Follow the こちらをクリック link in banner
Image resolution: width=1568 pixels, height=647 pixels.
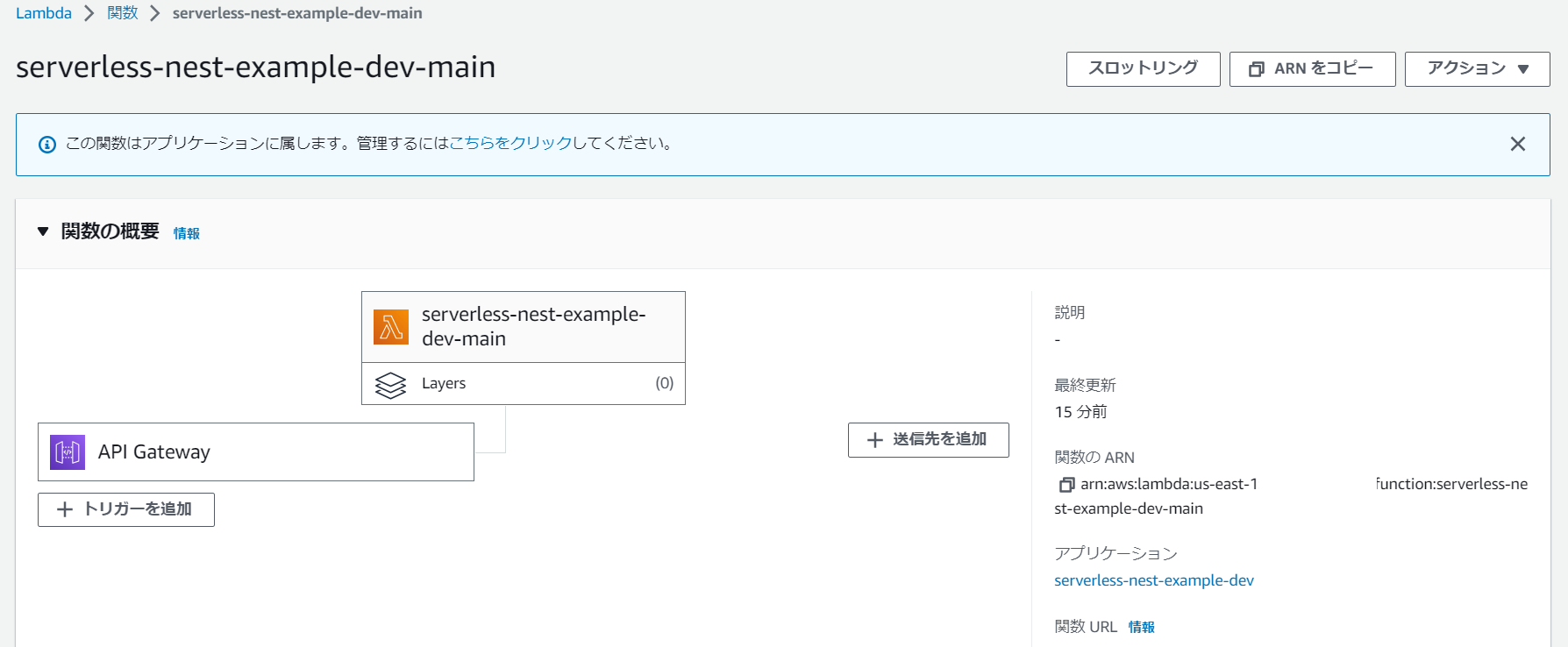pyautogui.click(x=510, y=143)
